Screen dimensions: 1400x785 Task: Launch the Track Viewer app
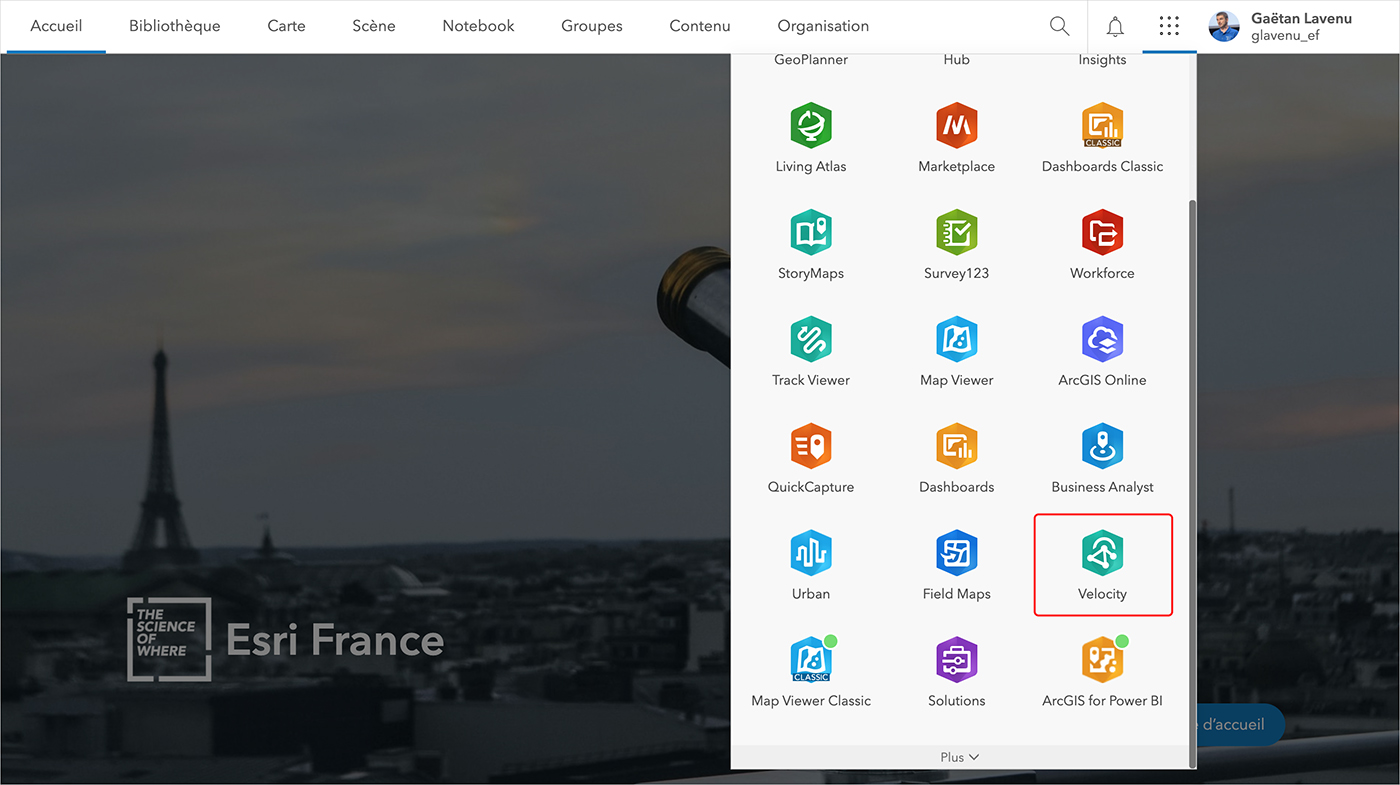pyautogui.click(x=810, y=352)
